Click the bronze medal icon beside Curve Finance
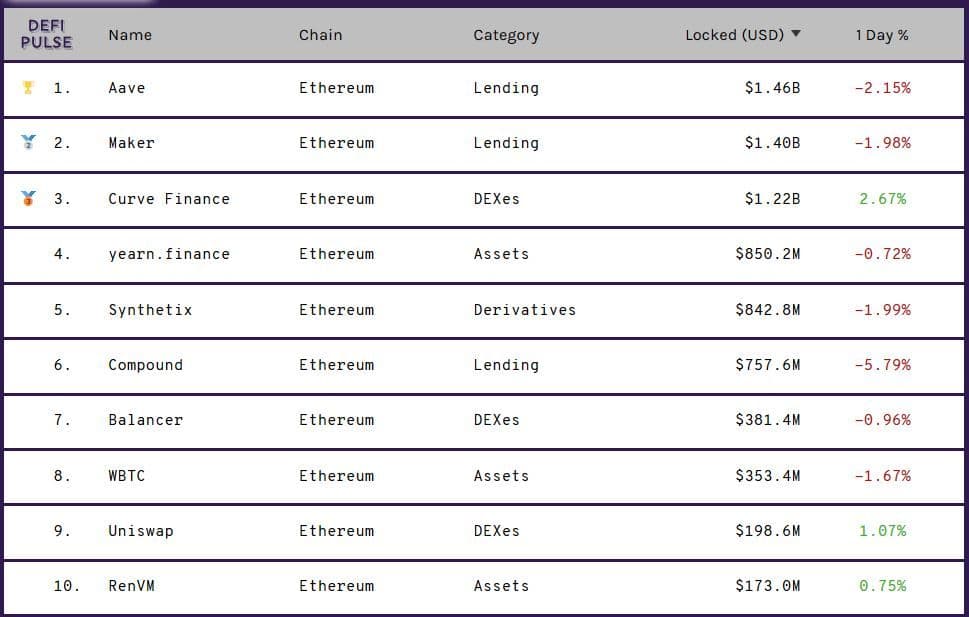969x617 pixels. coord(28,198)
